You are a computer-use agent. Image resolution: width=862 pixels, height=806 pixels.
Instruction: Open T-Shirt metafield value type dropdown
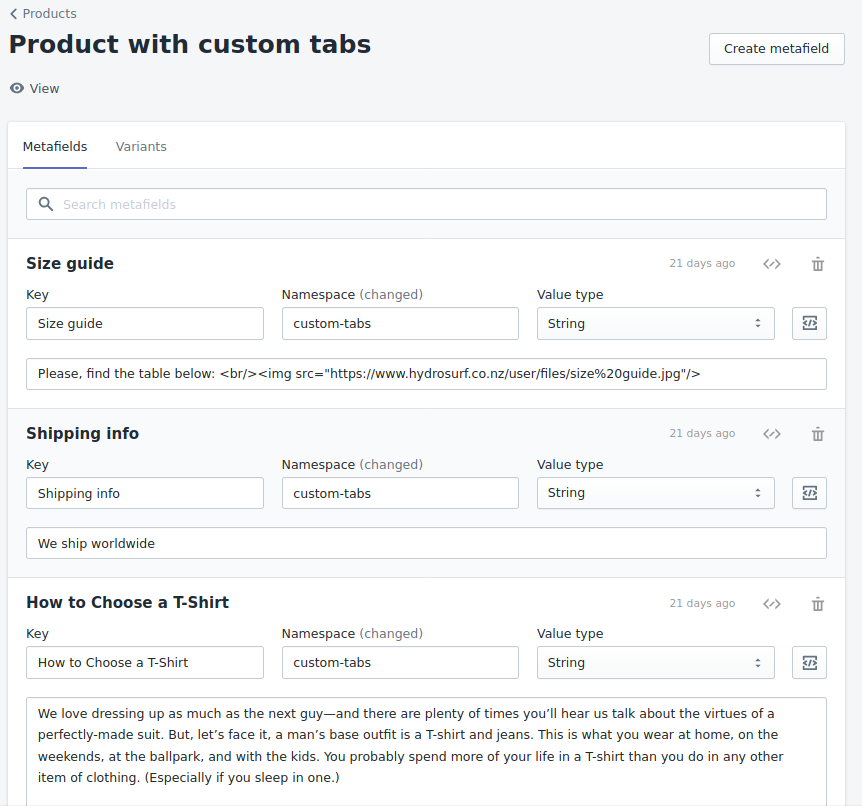(x=655, y=663)
